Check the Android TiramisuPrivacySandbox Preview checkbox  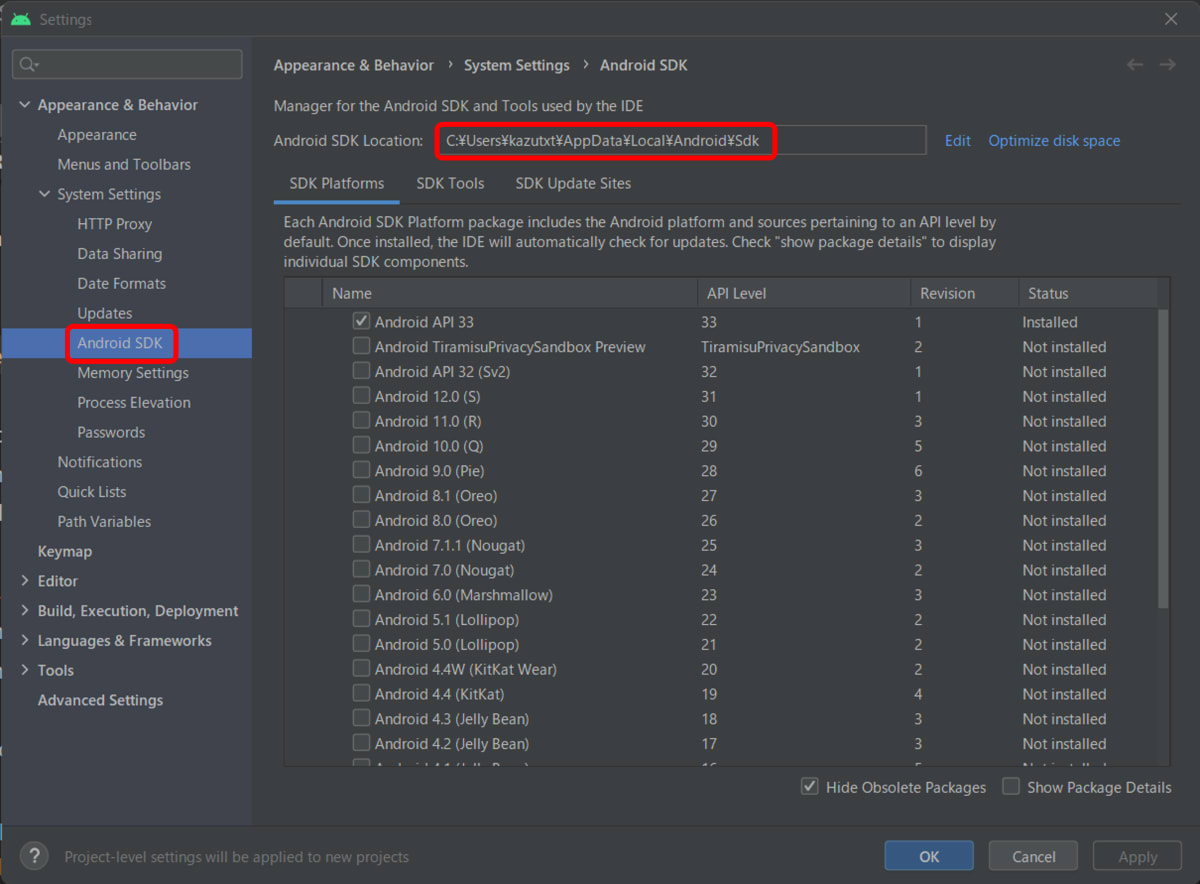361,347
